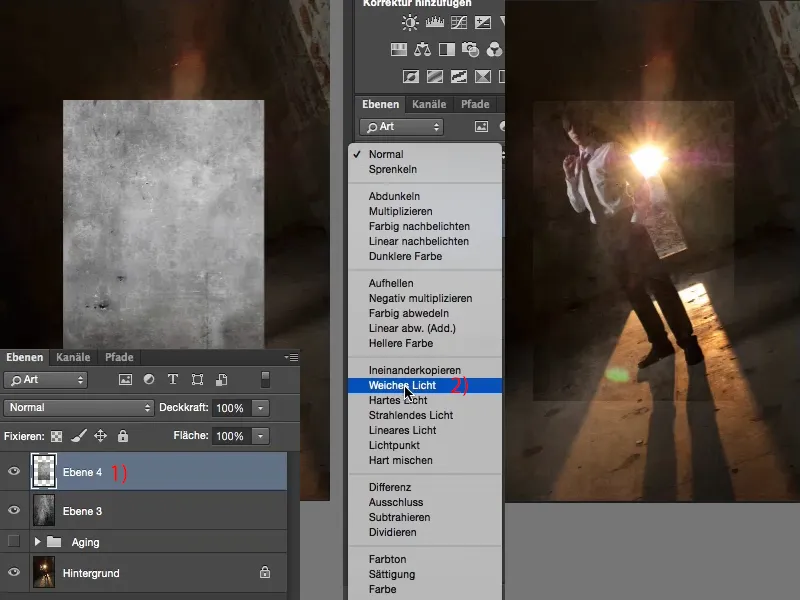
Task: Open the Fläche percentage dropdown
Action: click(260, 436)
